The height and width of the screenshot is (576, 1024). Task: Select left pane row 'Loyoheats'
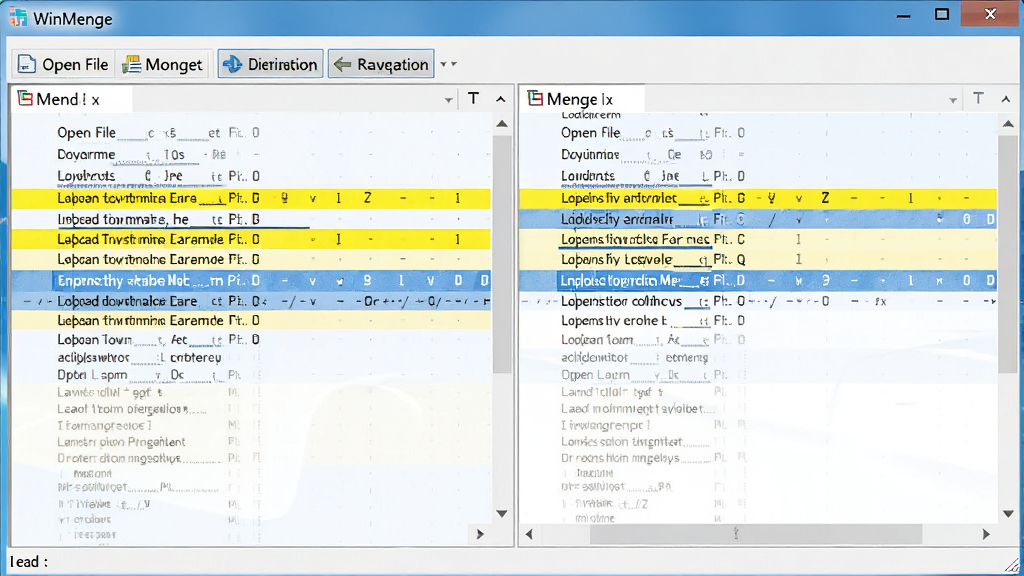click(252, 176)
